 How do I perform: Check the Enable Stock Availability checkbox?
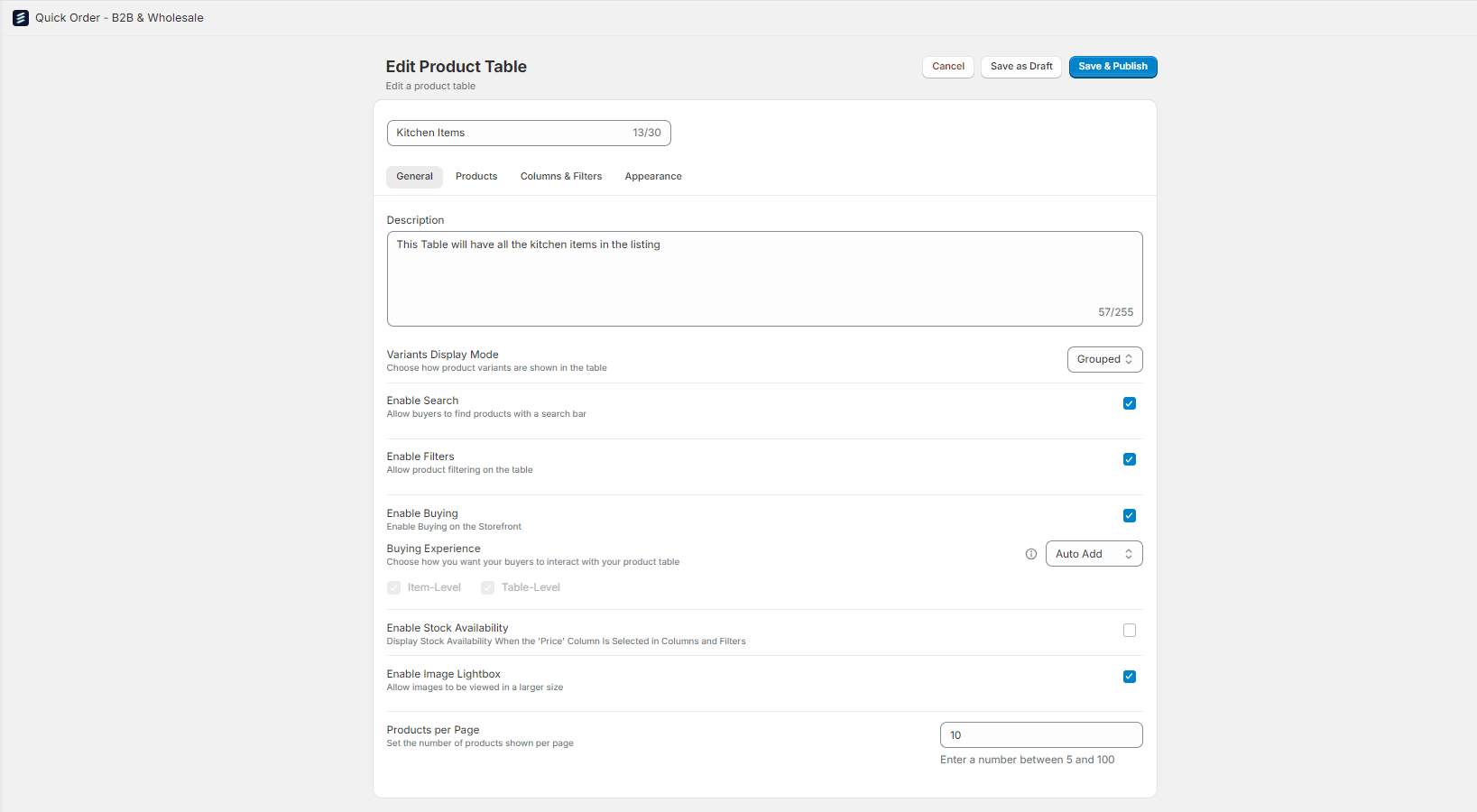1130,631
